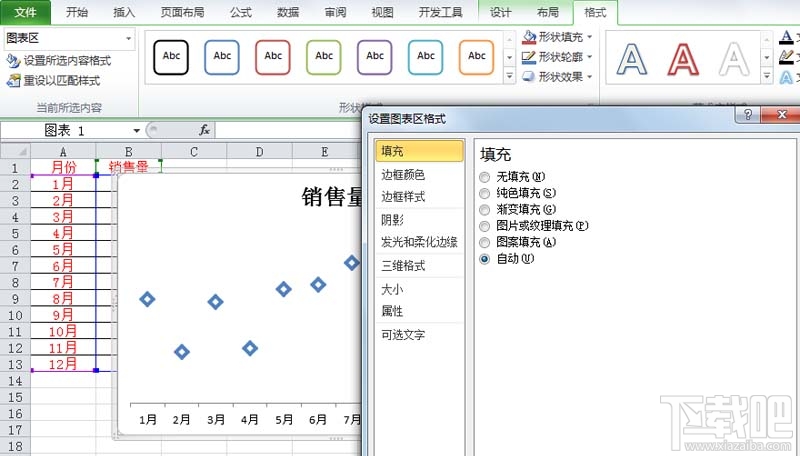The image size is (800, 456).
Task: Click the 设置所选内容格式 icon
Action: [13, 61]
